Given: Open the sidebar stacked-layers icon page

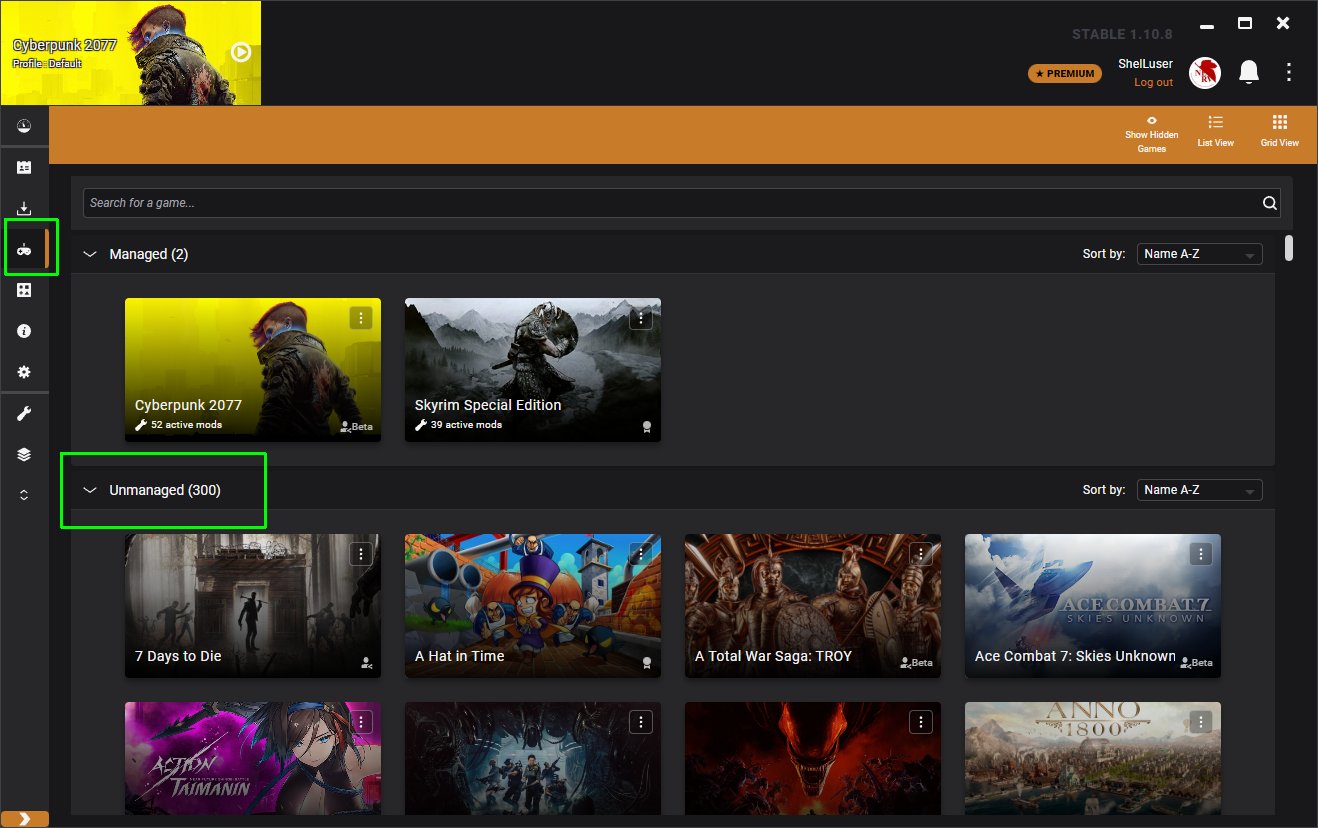Looking at the screenshot, I should pyautogui.click(x=24, y=454).
